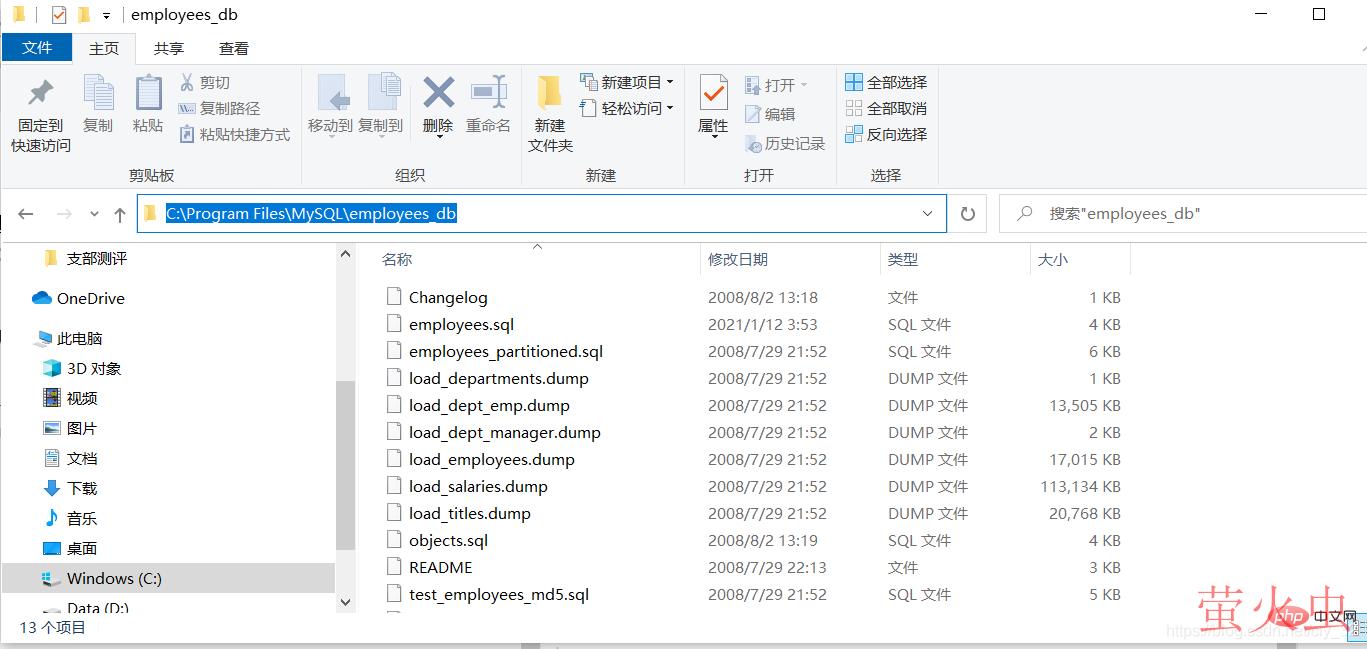Viewport: 1367px width, 649px height.
Task: Click 反向选择 to invert selection
Action: pos(886,134)
